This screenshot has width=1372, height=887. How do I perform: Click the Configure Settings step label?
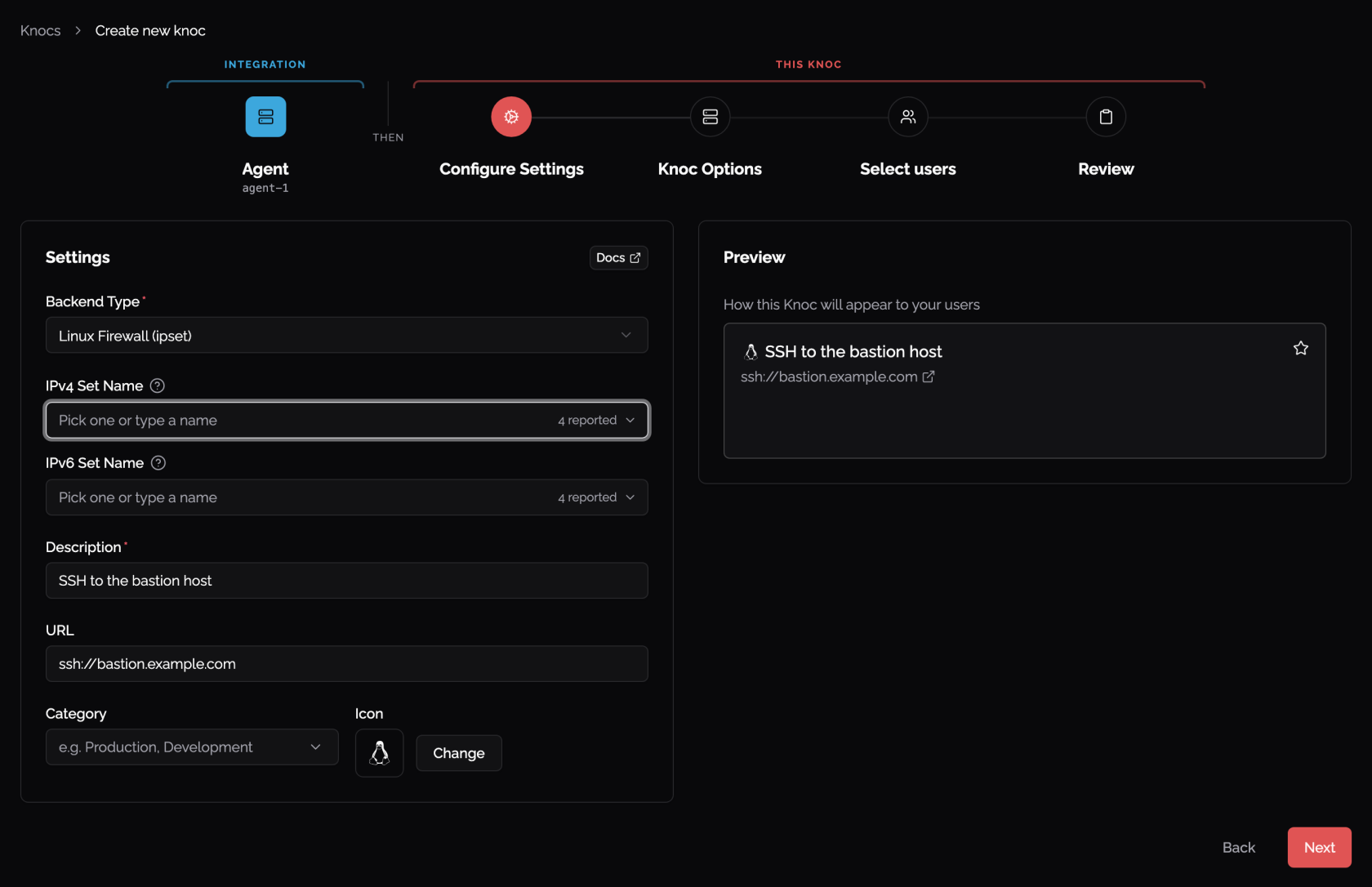pyautogui.click(x=511, y=169)
